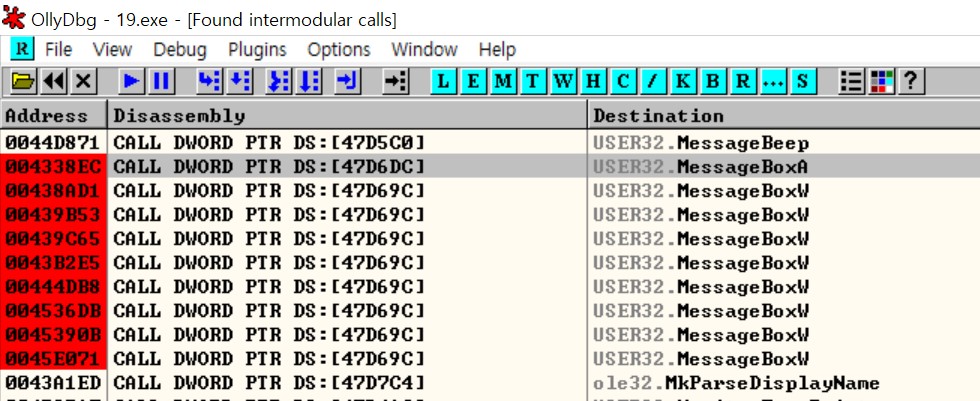Screen dimensions: 980x401
Task: Click the Trace into icon
Action: tap(279, 82)
